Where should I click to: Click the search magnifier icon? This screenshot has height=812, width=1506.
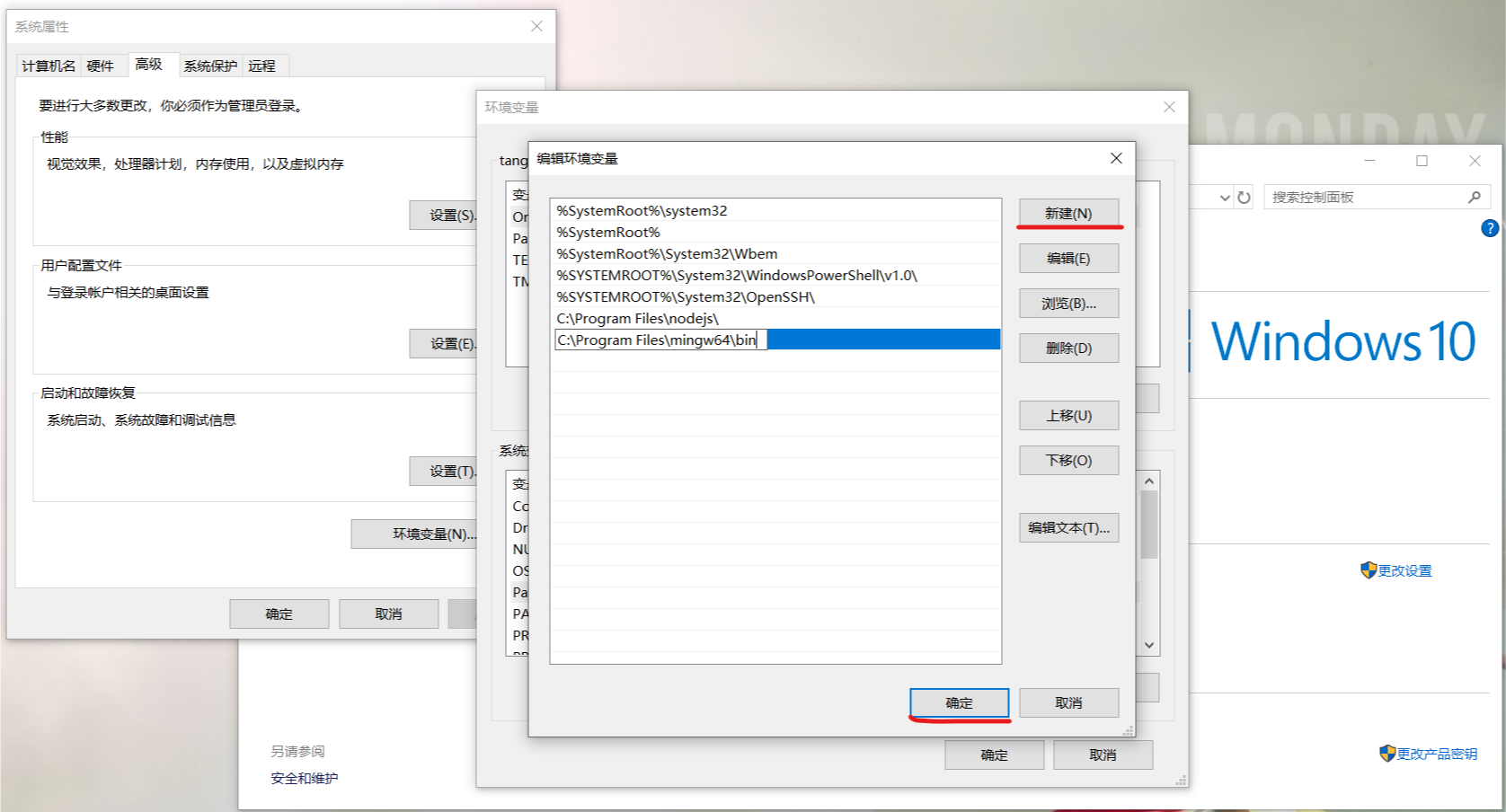coord(1474,197)
